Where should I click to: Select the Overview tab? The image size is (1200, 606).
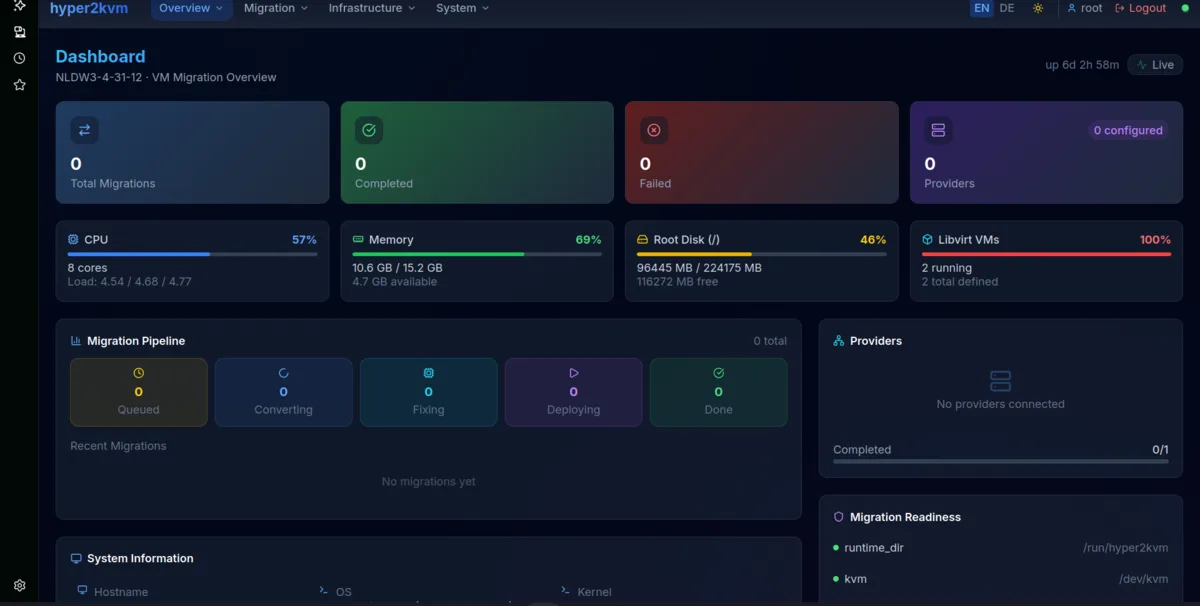coord(190,8)
